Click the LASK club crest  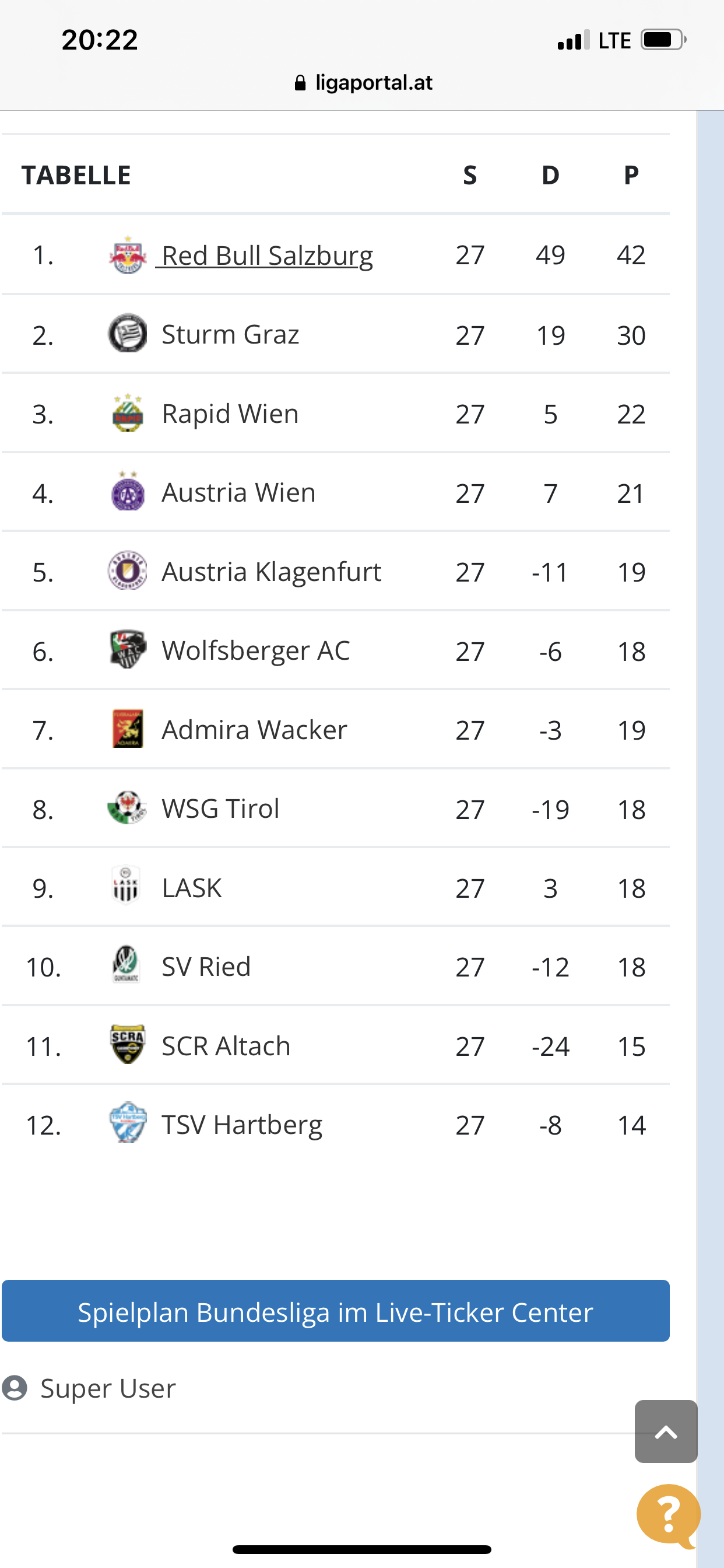(x=126, y=886)
